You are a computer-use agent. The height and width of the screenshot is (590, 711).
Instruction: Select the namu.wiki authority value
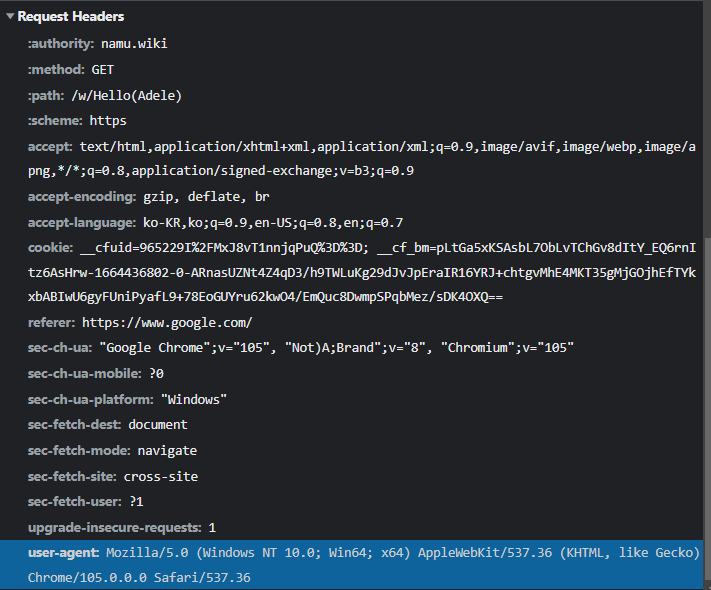point(134,44)
